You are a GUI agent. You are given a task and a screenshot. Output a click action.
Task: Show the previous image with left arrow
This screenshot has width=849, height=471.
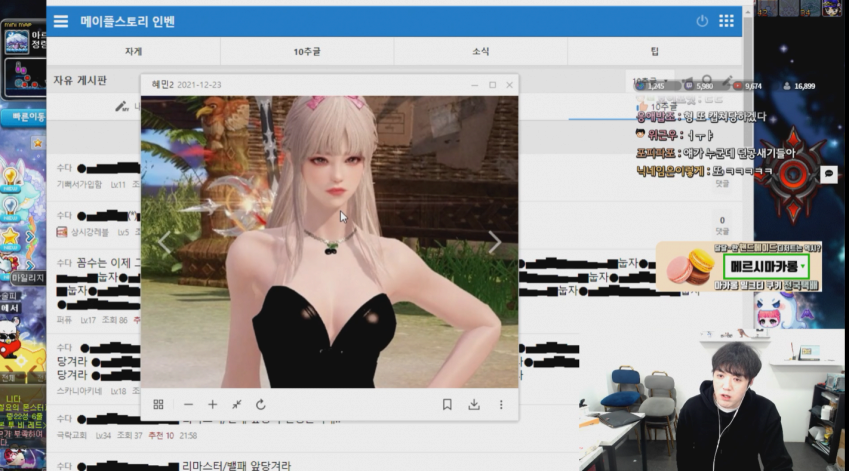coord(165,242)
